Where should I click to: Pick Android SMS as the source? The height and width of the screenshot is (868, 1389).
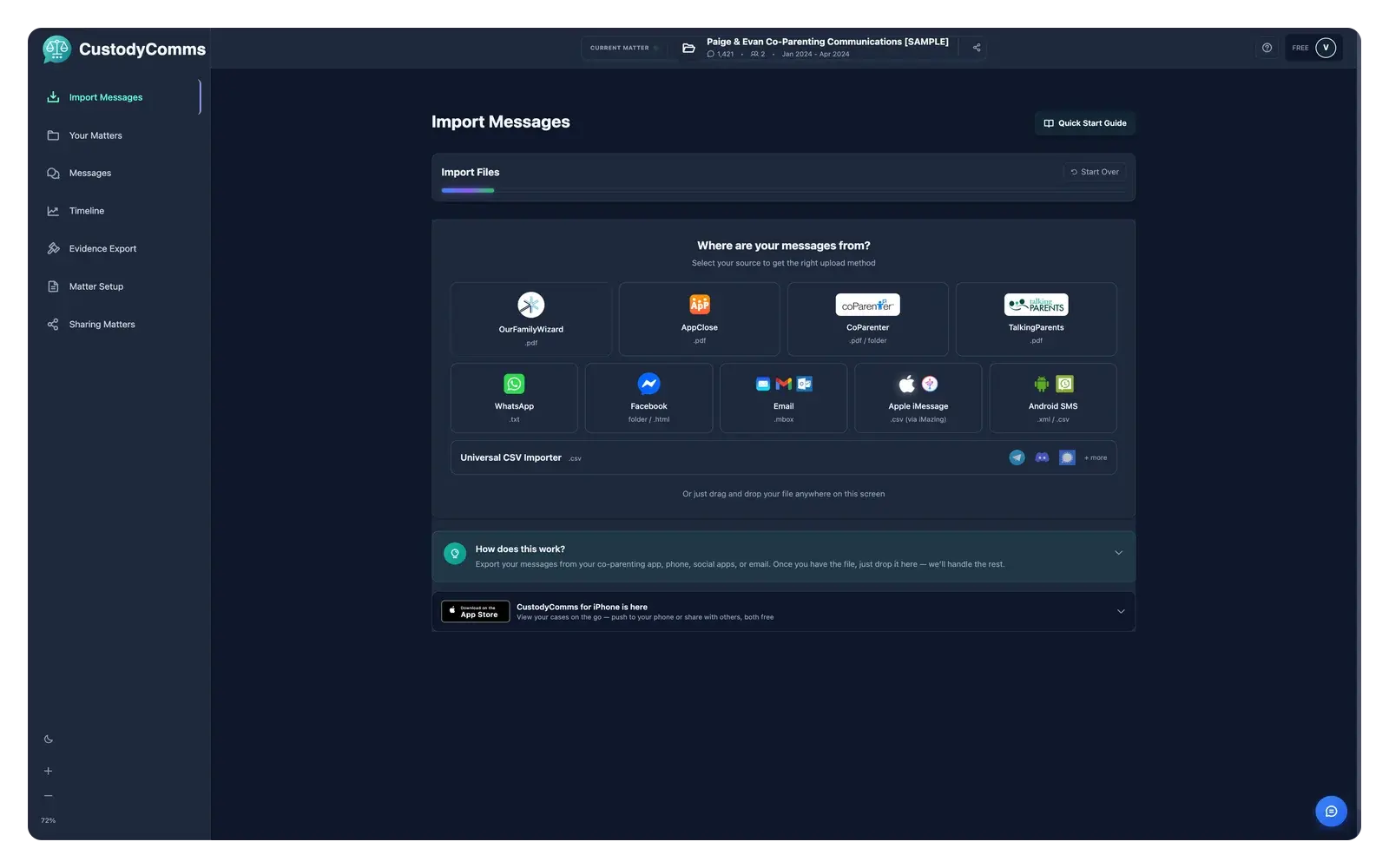tap(1053, 398)
